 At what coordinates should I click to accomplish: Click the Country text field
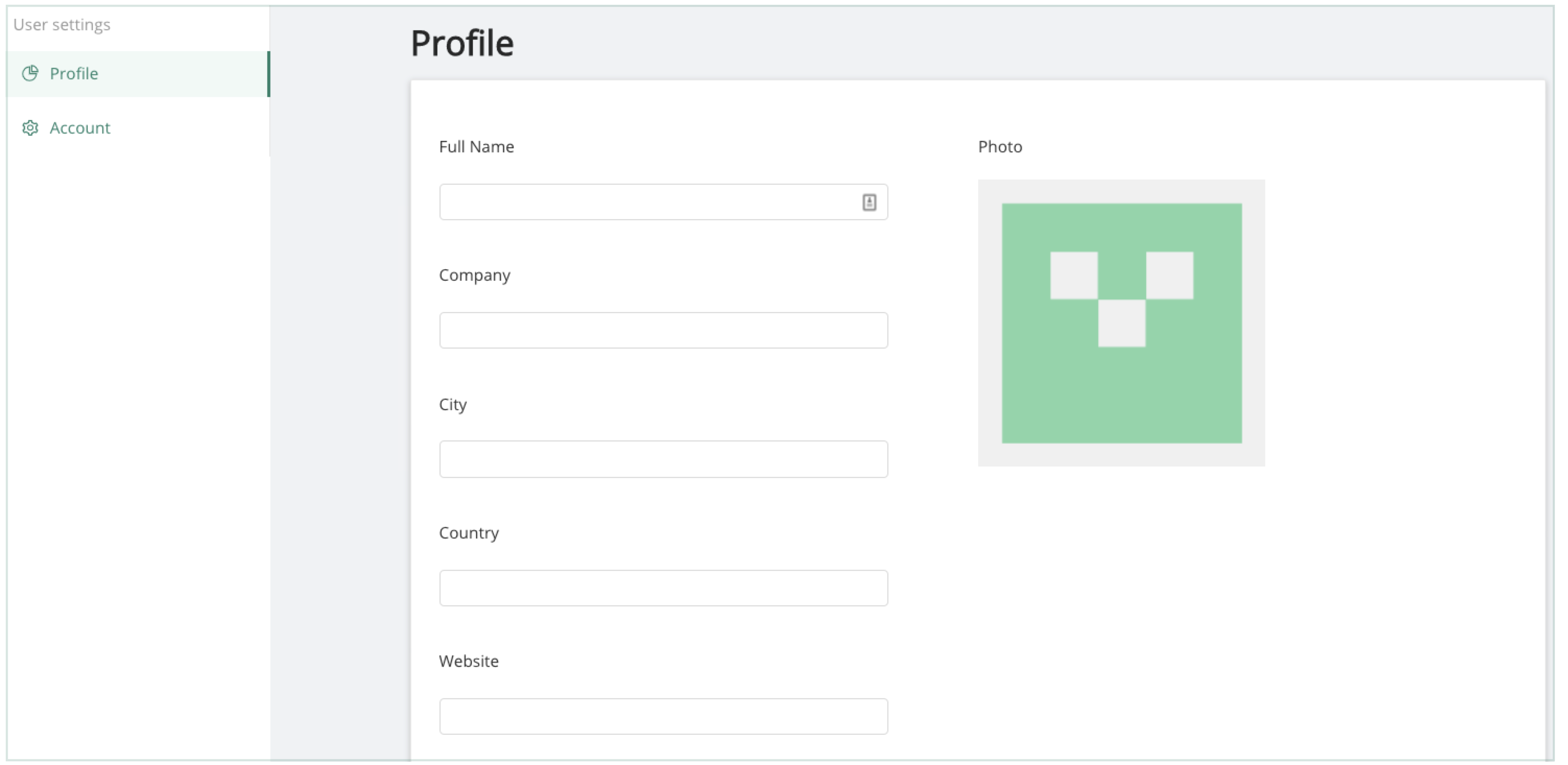[x=663, y=588]
